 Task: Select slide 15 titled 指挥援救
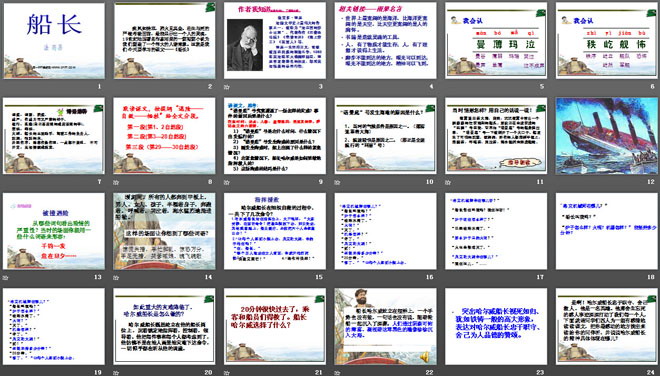point(275,231)
